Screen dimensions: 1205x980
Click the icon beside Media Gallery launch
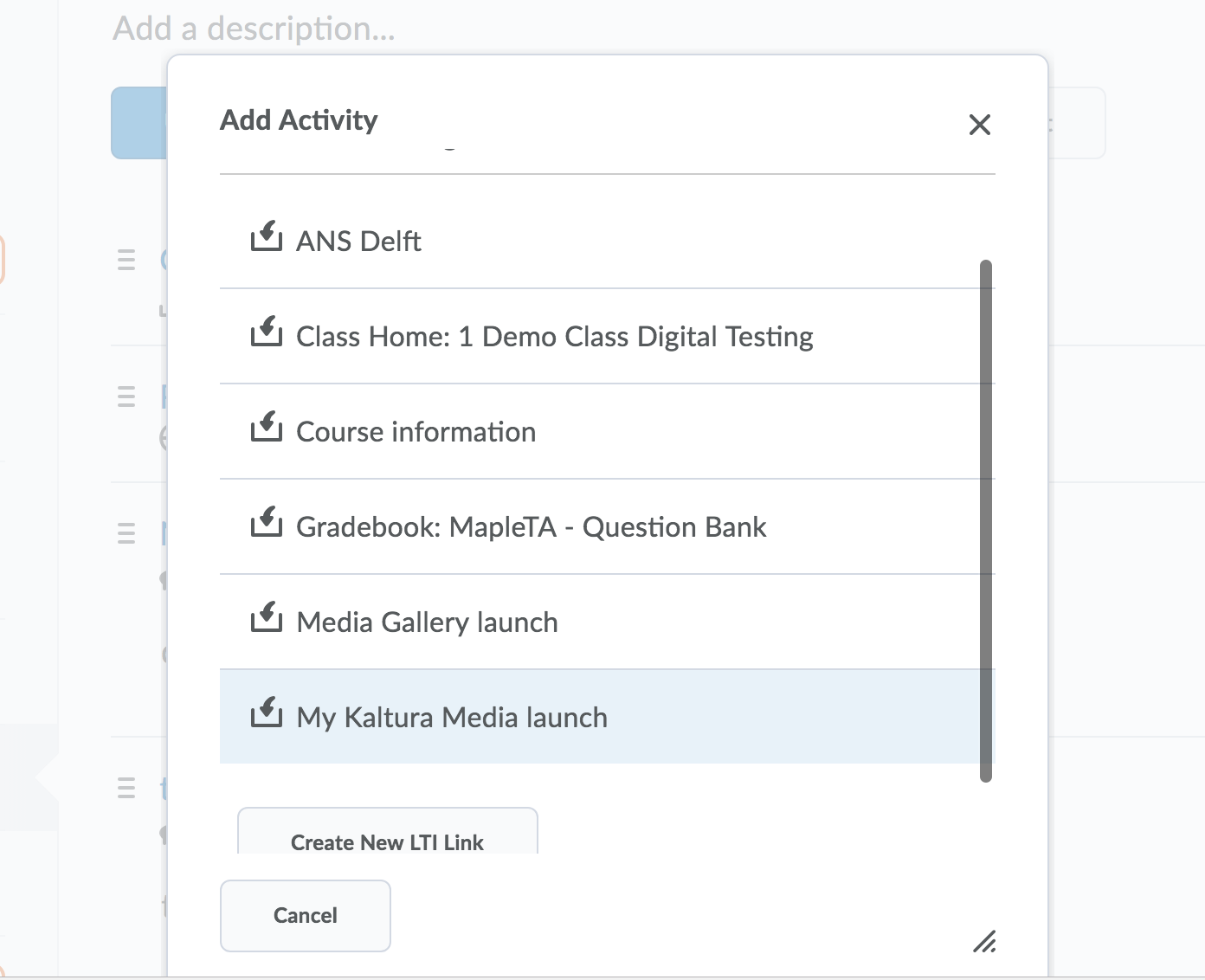tap(267, 618)
